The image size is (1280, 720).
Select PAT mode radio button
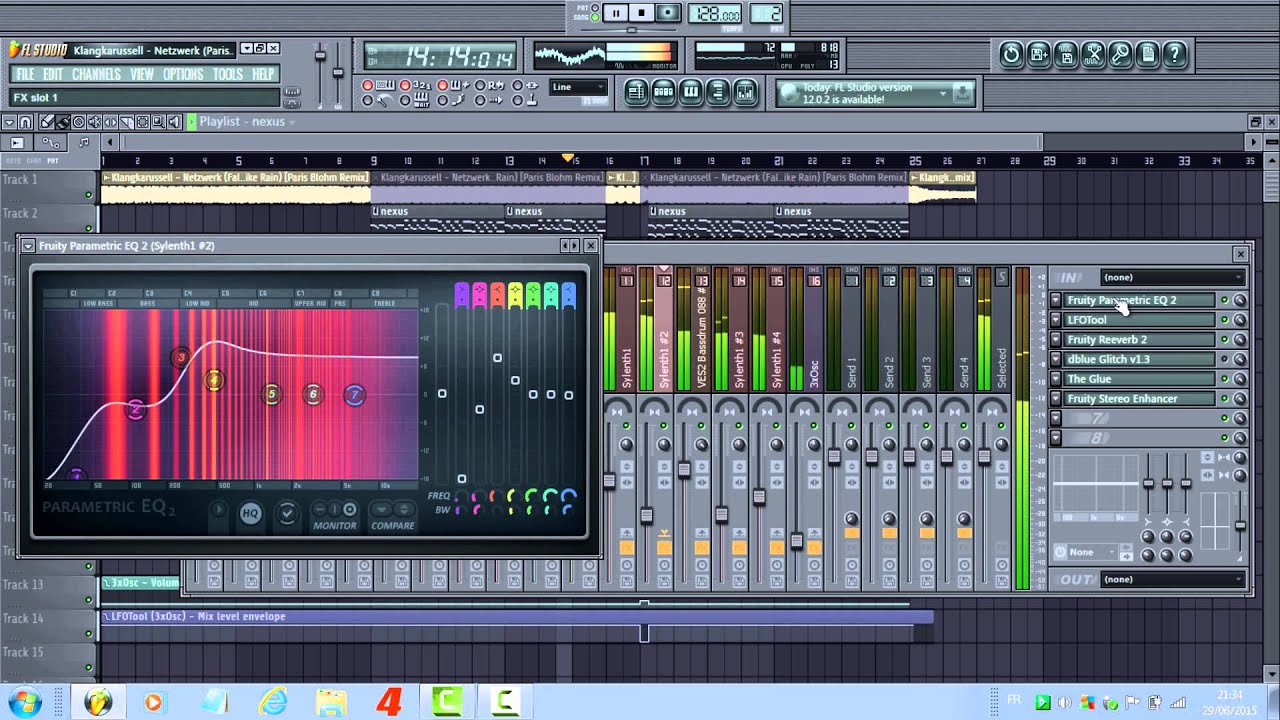tap(595, 7)
